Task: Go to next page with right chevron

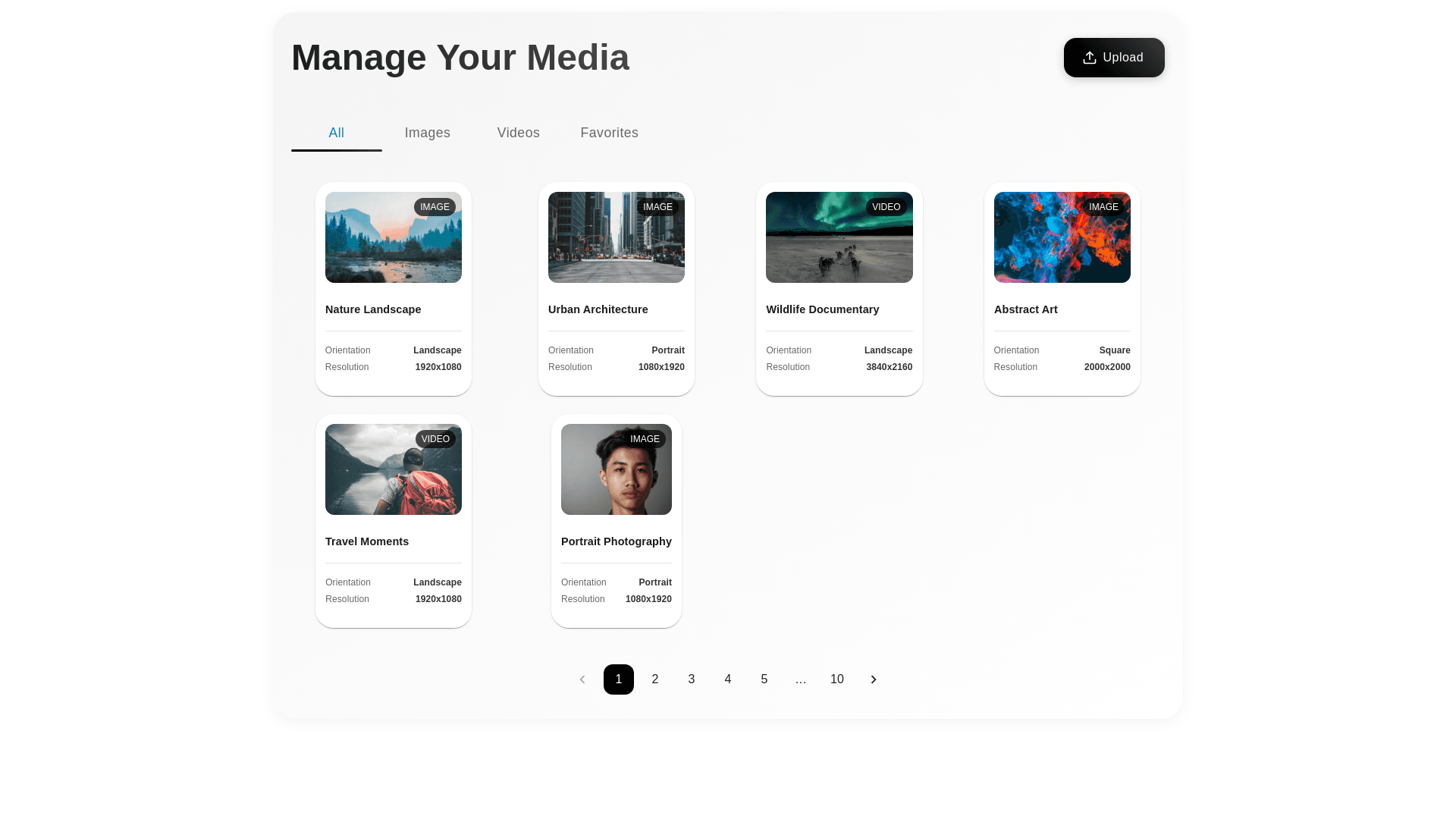Action: pyautogui.click(x=873, y=679)
